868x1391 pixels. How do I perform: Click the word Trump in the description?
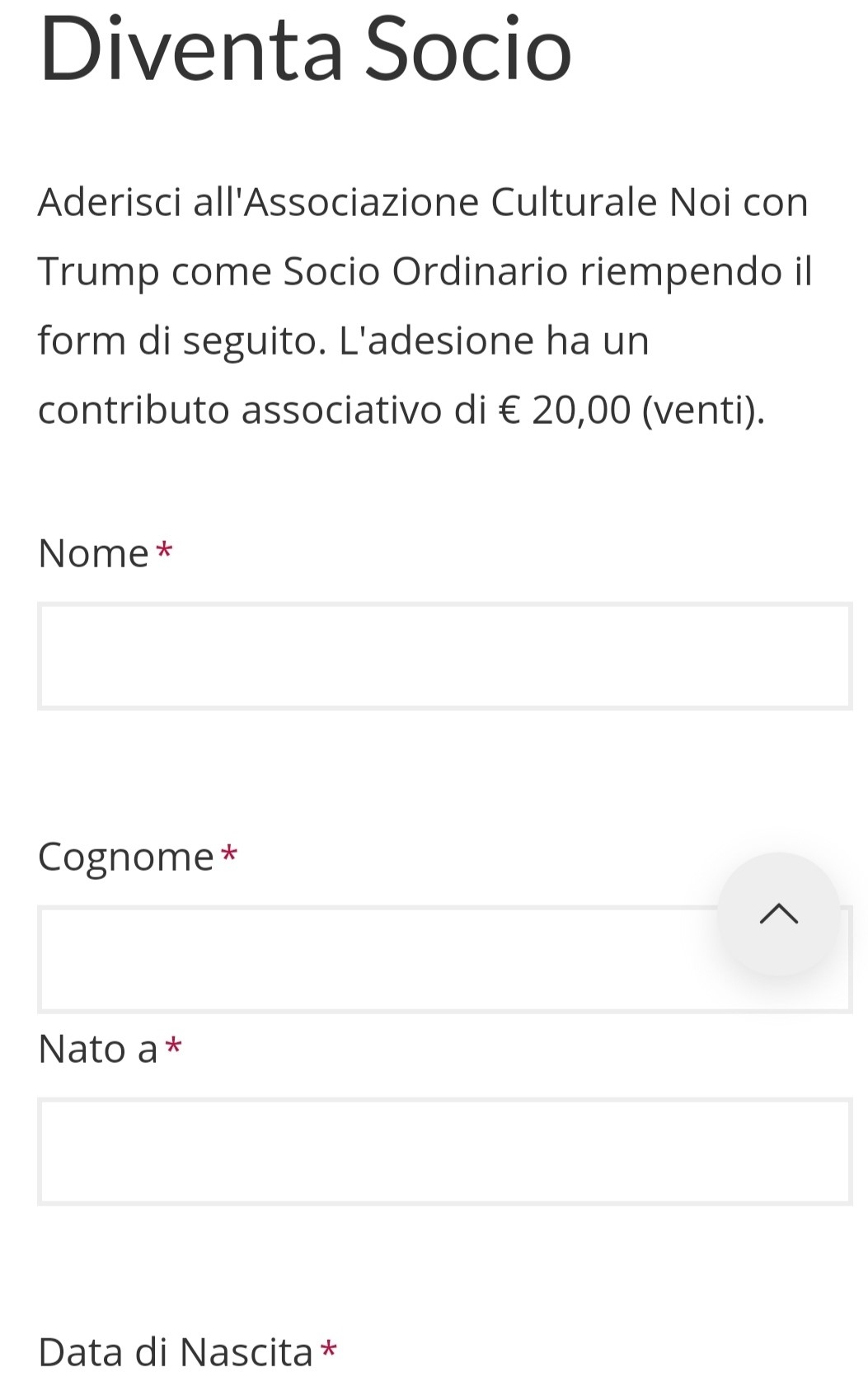click(99, 271)
